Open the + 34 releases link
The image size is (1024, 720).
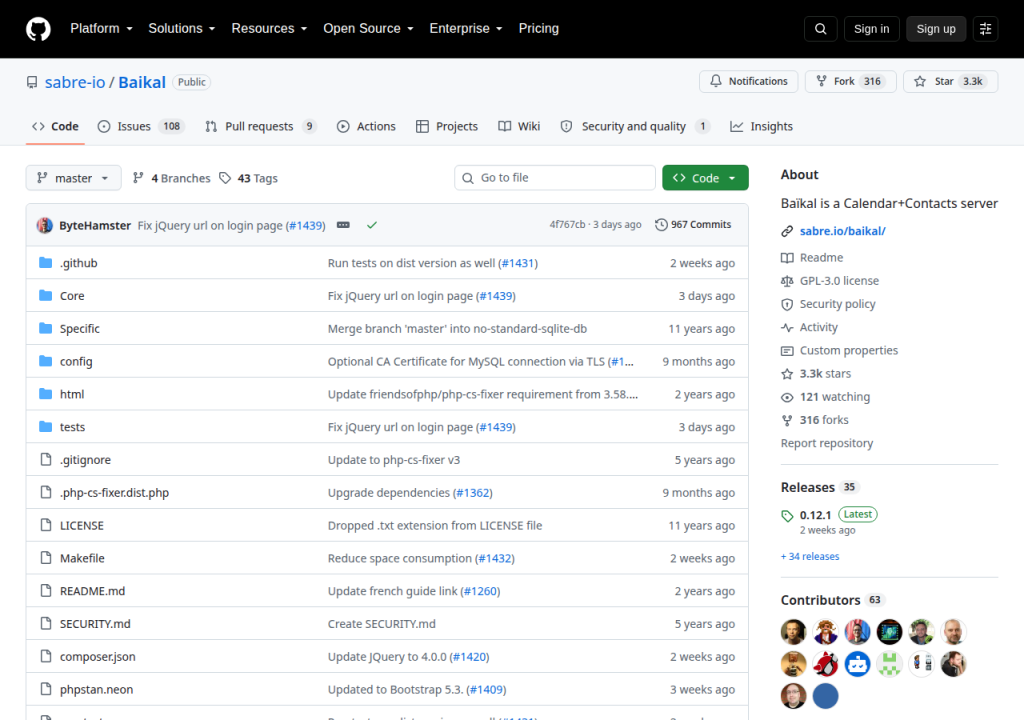tap(810, 557)
